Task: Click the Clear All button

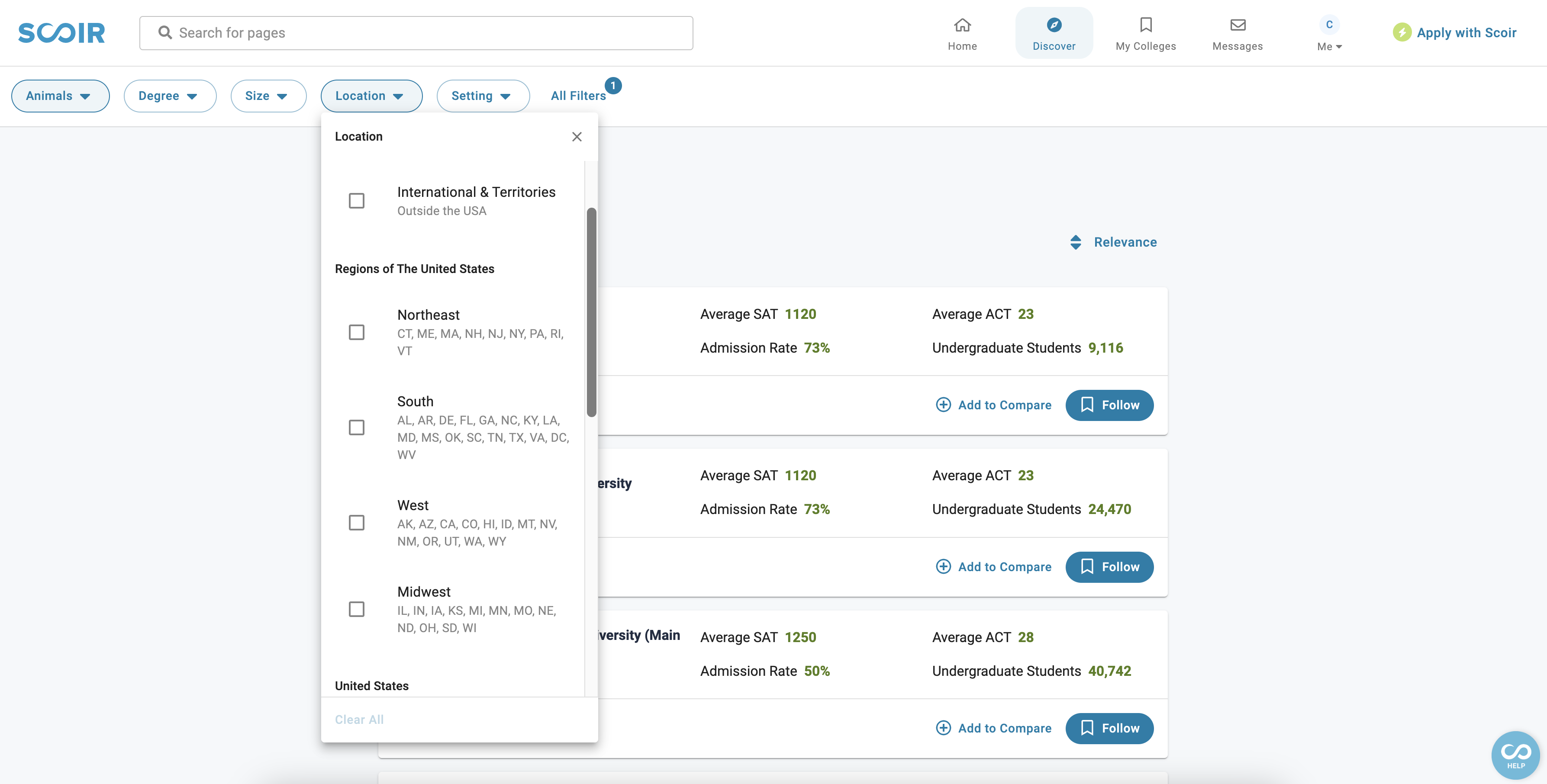Action: [x=359, y=718]
